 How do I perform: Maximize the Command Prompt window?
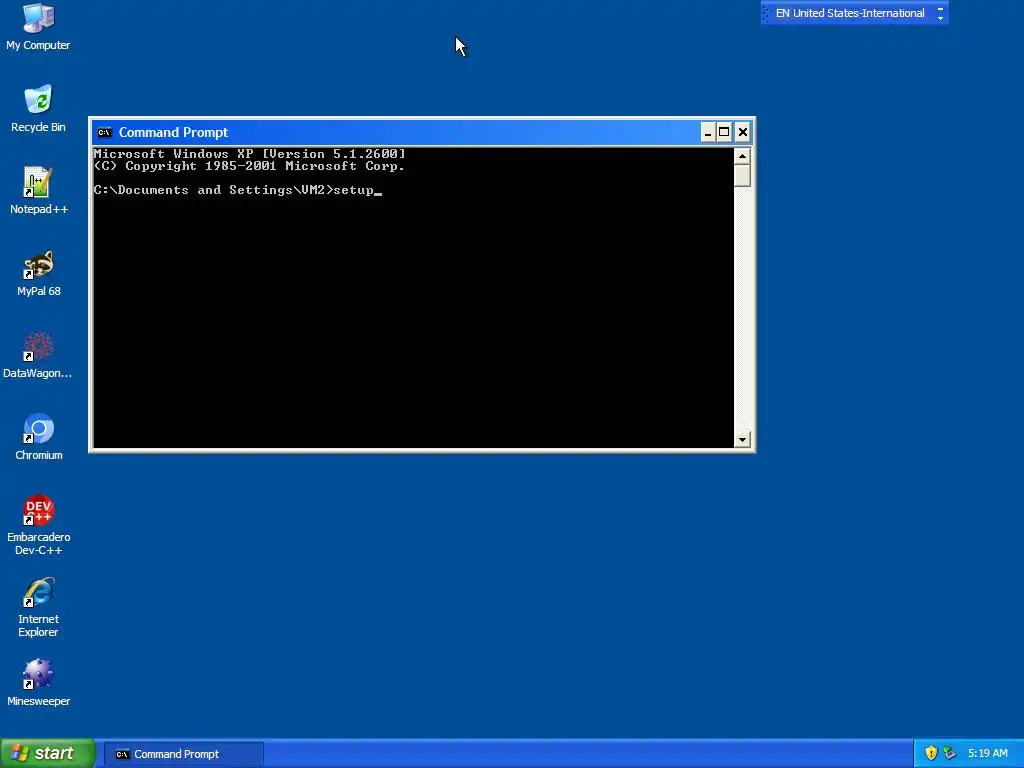[724, 133]
